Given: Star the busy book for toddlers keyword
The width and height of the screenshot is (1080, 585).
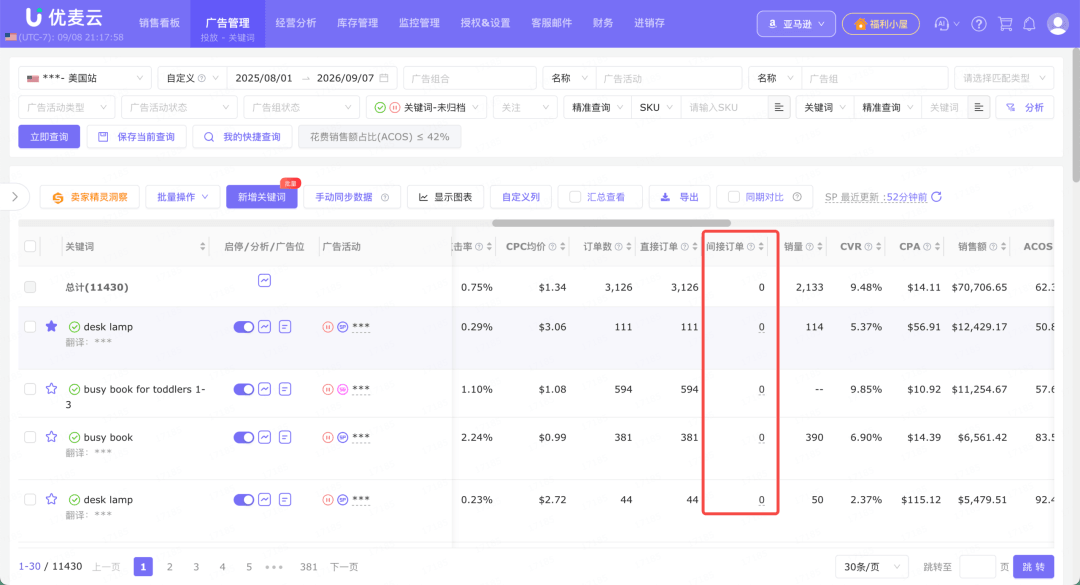Looking at the screenshot, I should [52, 389].
